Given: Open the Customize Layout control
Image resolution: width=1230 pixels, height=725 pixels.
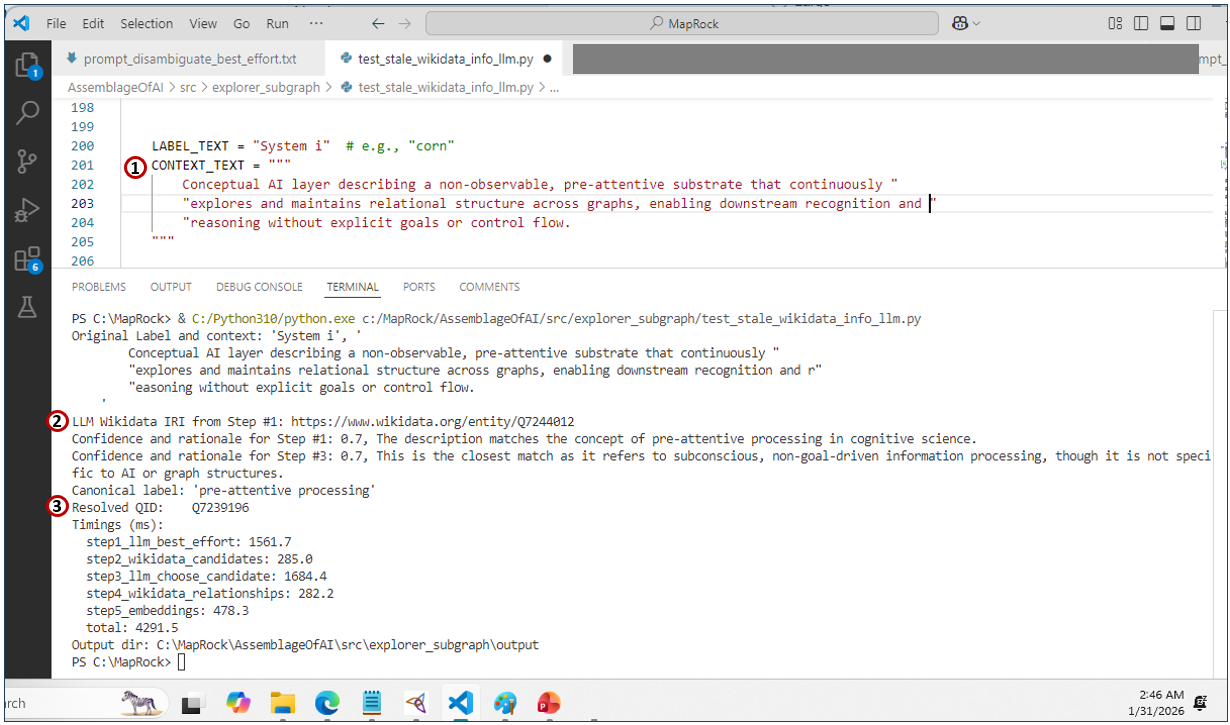Looking at the screenshot, I should [1115, 23].
